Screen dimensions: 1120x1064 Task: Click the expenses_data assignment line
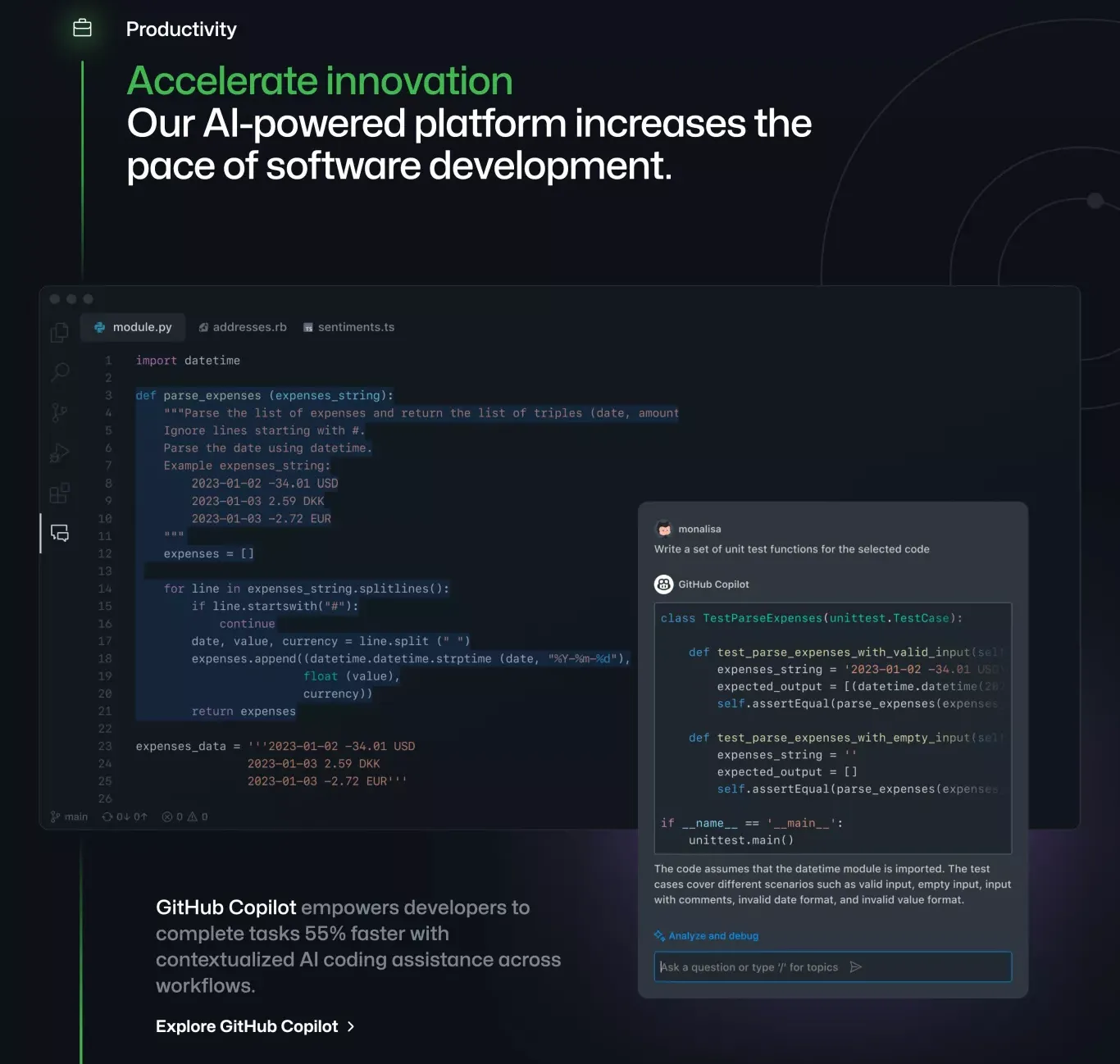275,747
